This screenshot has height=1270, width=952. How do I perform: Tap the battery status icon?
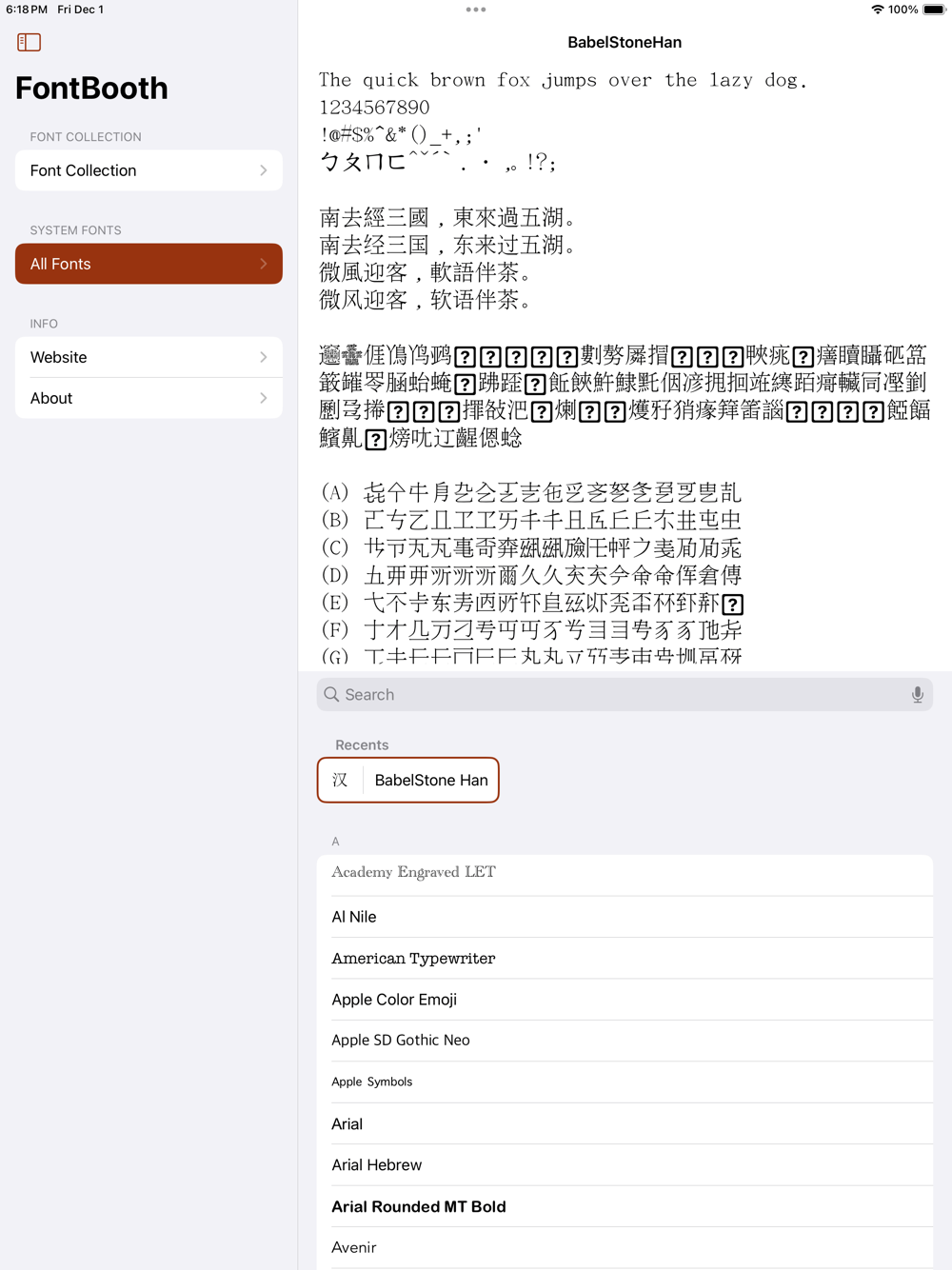(934, 10)
